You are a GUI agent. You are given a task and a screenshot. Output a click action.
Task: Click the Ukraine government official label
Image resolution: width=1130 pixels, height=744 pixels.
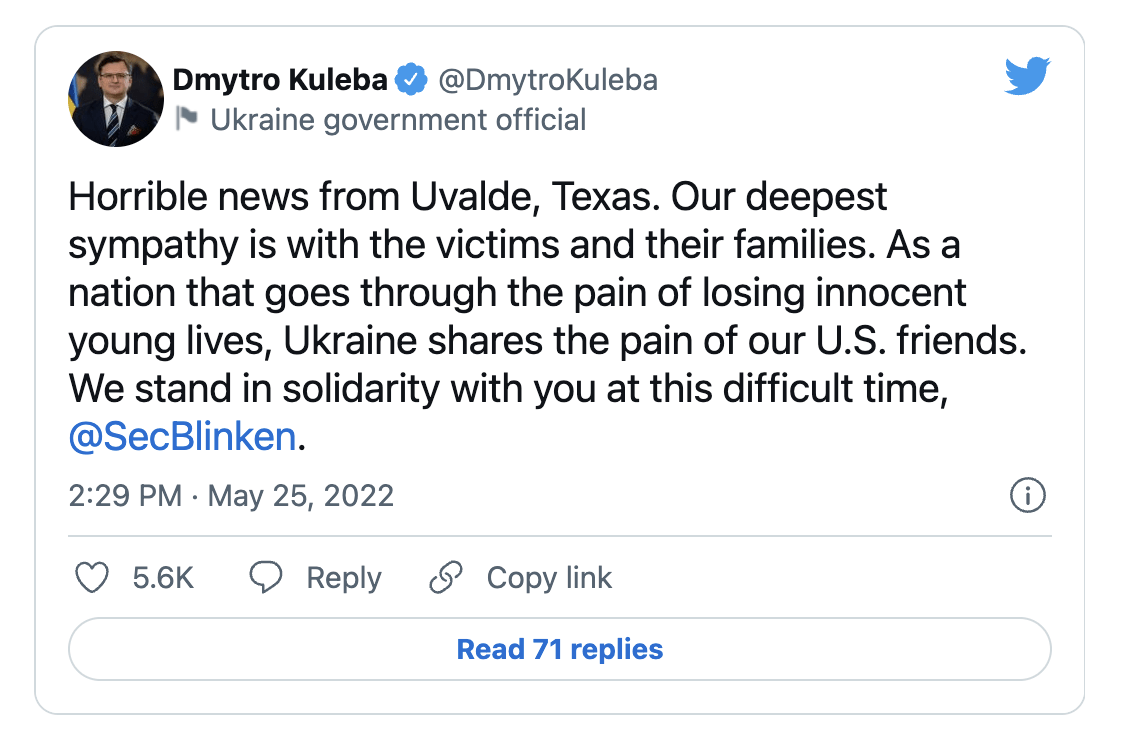click(x=398, y=120)
